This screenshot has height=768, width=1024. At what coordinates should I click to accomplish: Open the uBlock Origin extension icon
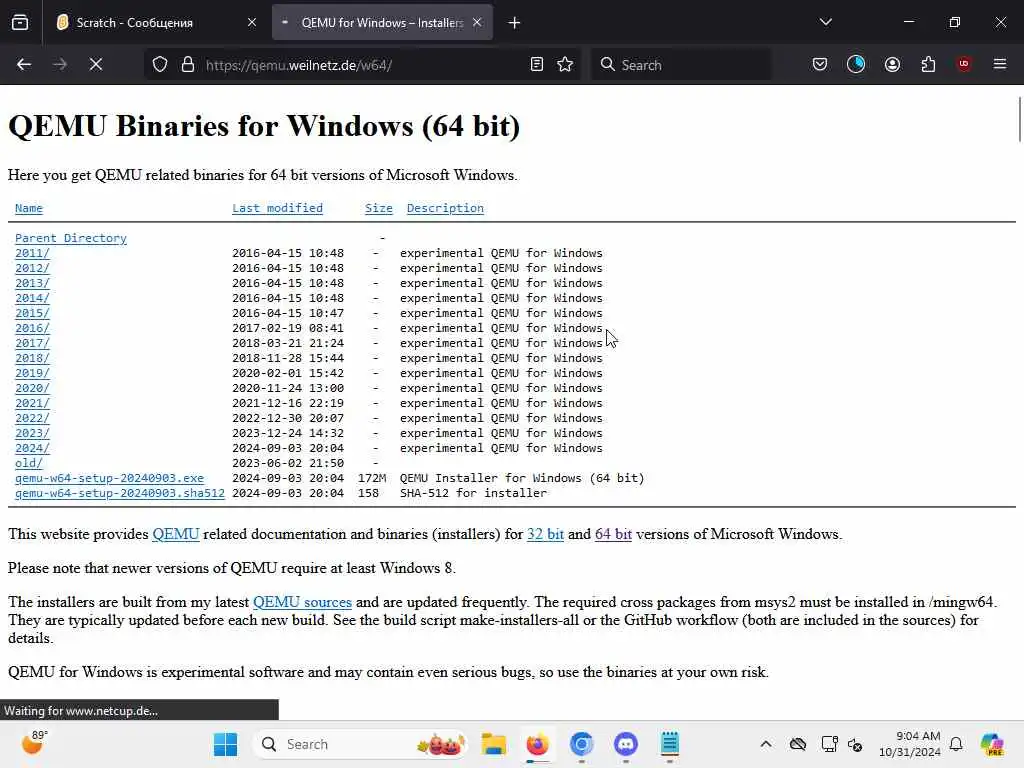pyautogui.click(x=964, y=64)
